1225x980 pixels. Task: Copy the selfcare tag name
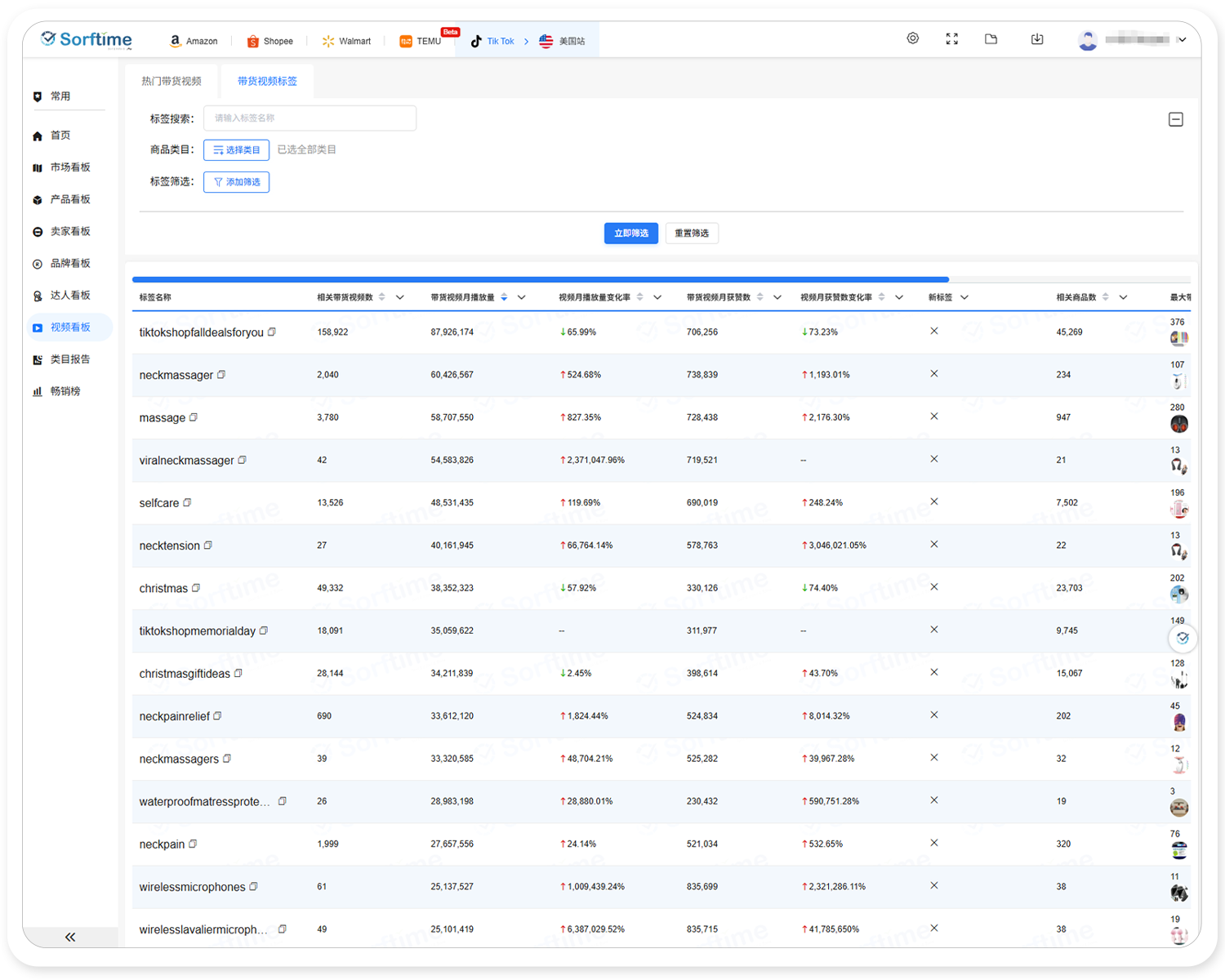pos(187,503)
